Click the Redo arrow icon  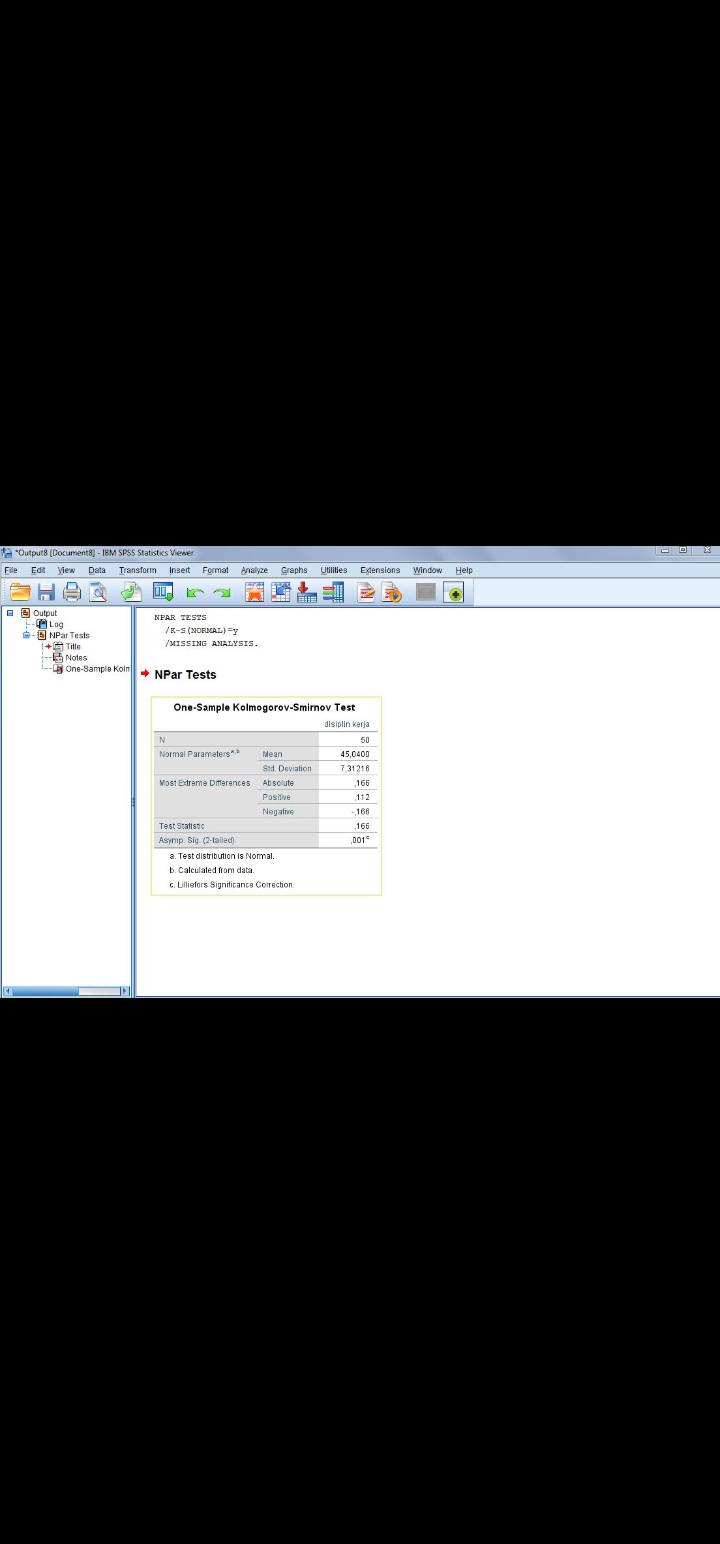224,594
